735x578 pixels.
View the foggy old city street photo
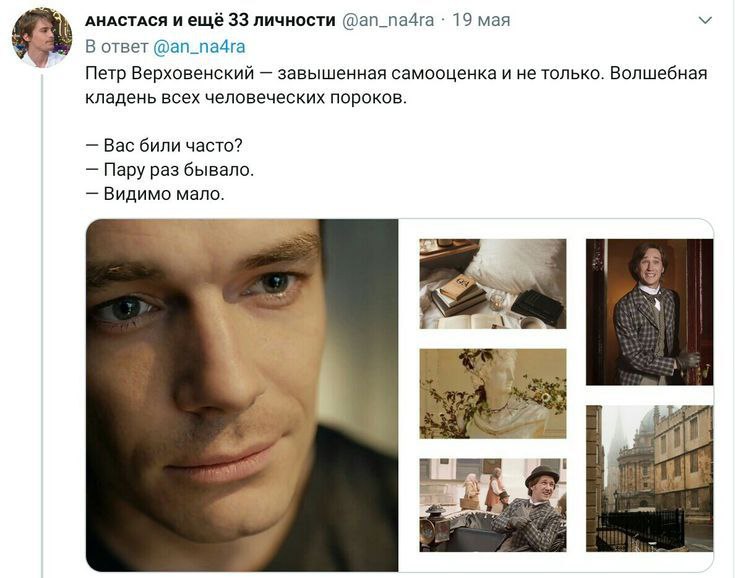[649, 478]
